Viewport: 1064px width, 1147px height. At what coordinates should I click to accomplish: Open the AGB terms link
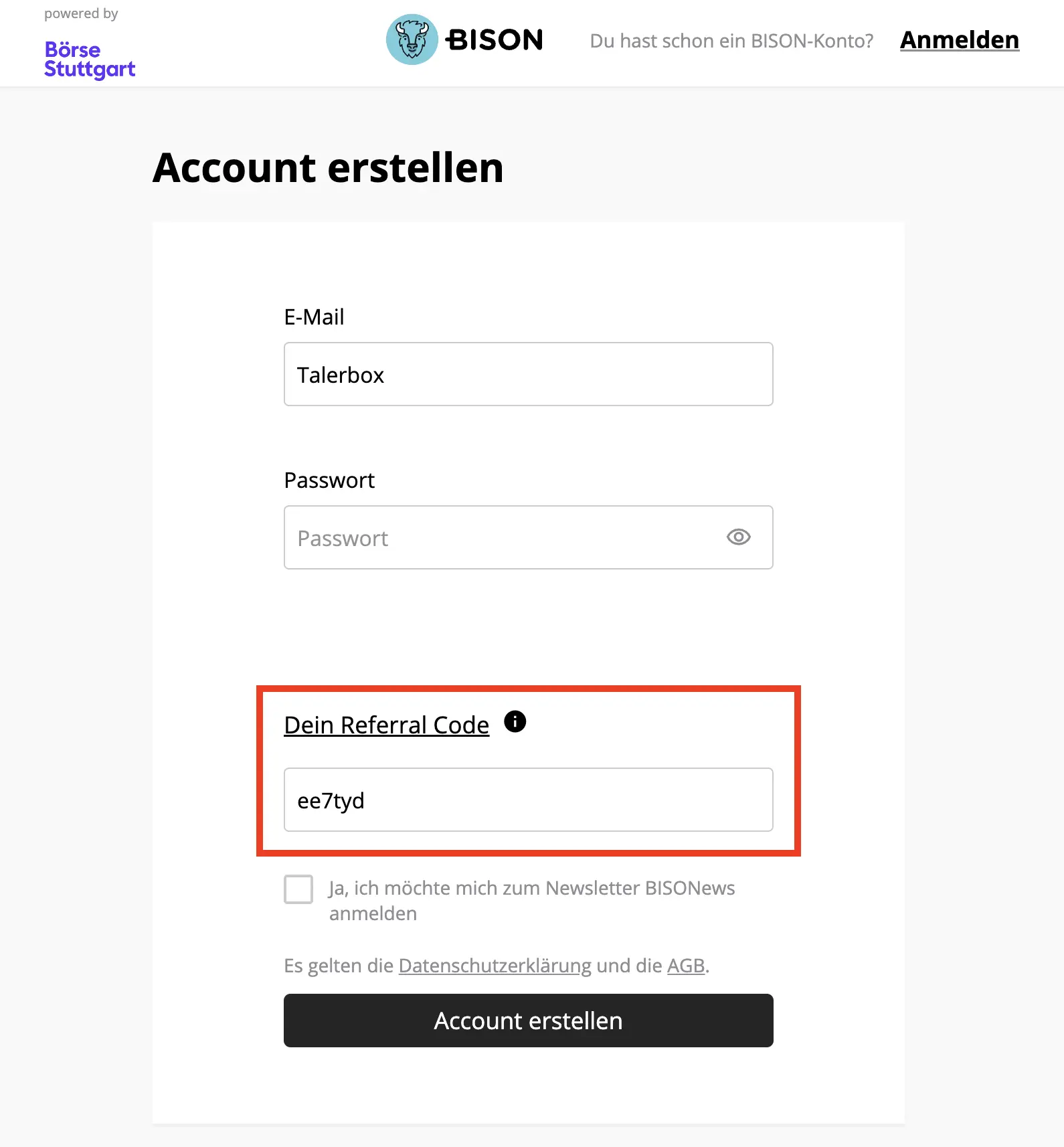(685, 966)
